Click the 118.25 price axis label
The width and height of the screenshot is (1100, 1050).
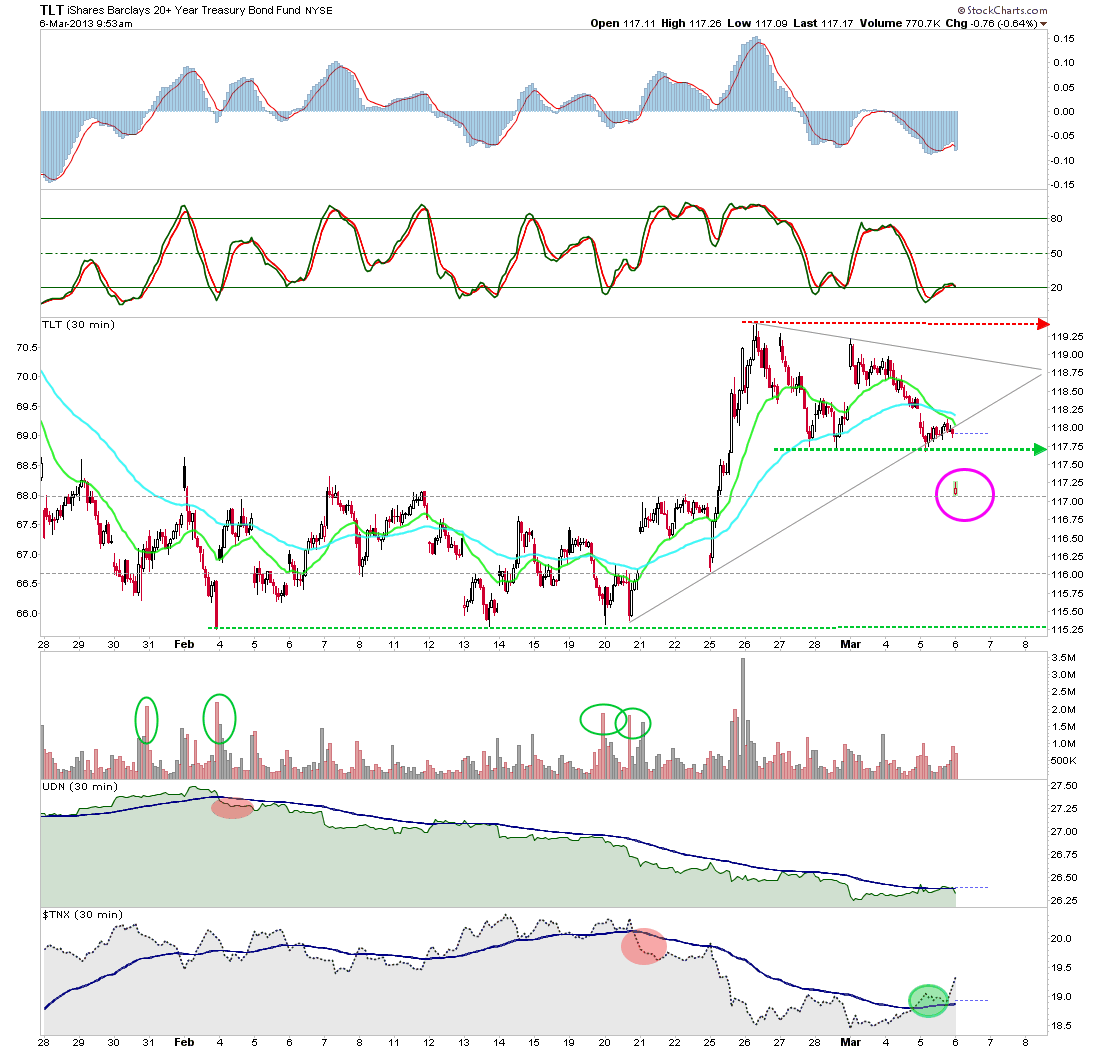[x=1067, y=410]
